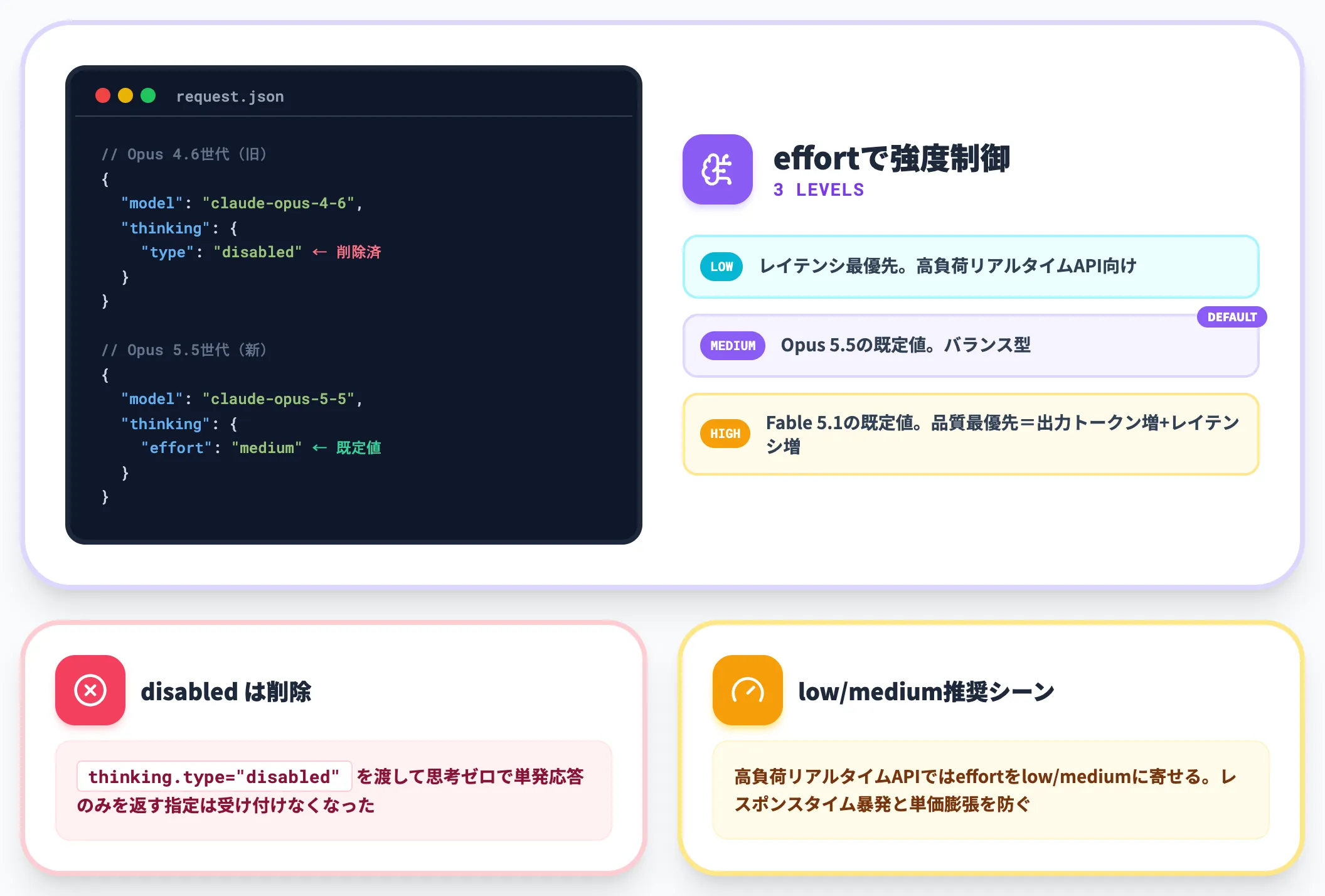Click the orange gauge speedometer icon

pos(747,690)
